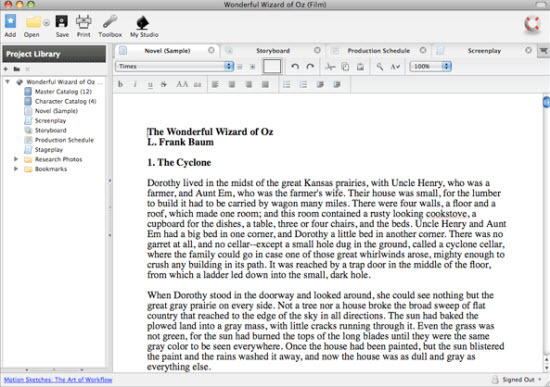The height and width of the screenshot is (387, 550).
Task: Click the tab overflow button after Screenplay
Action: pos(543,51)
